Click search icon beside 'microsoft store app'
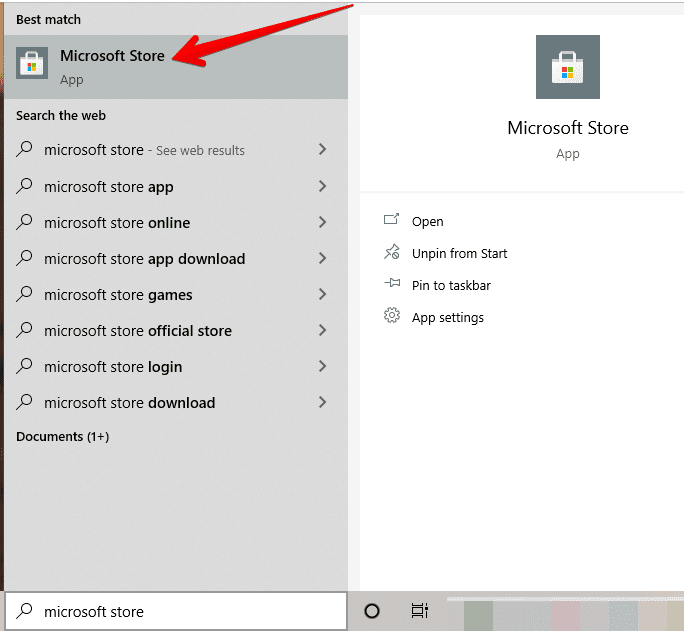This screenshot has height=631, width=684. (x=24, y=186)
